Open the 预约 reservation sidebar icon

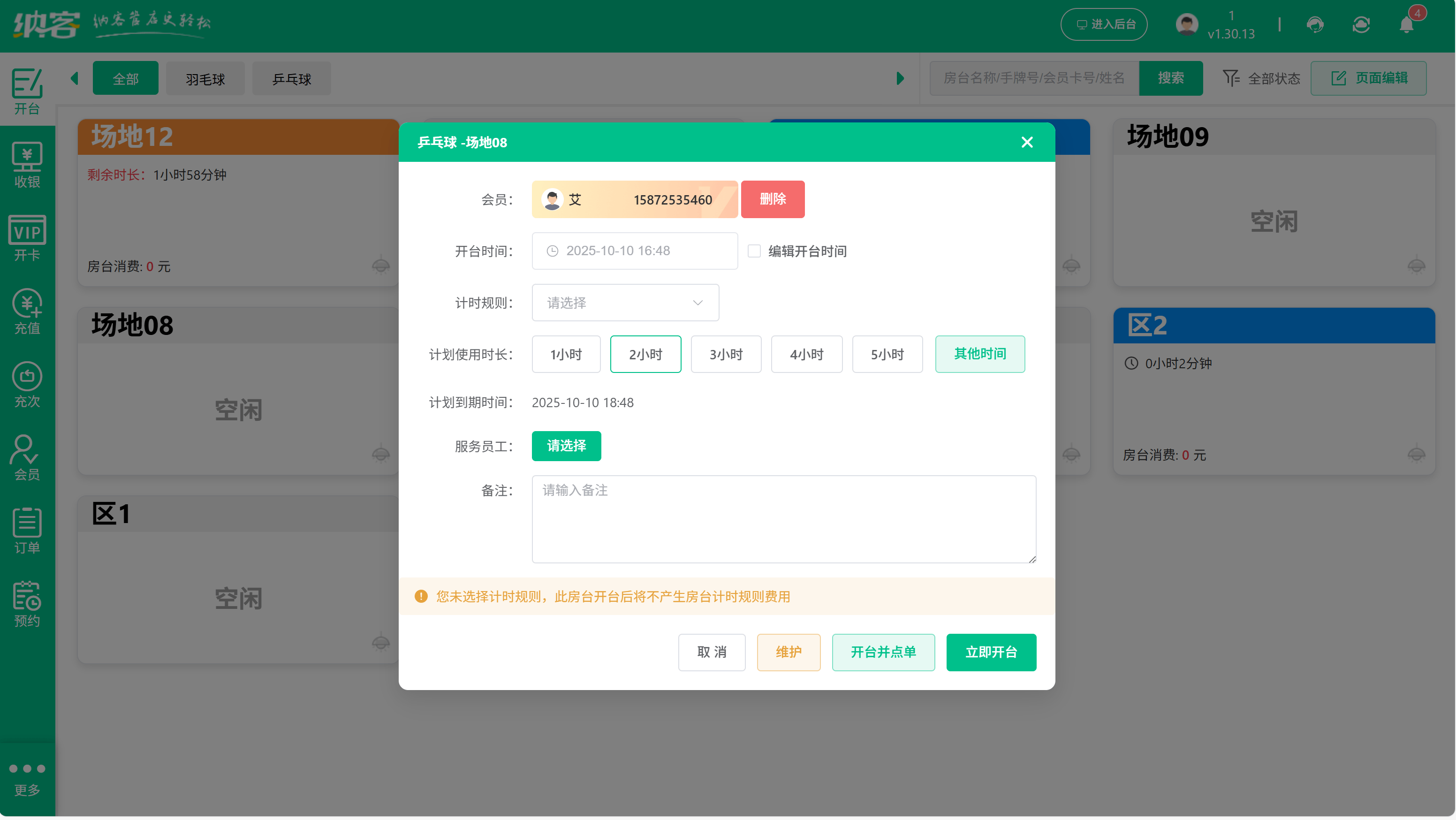click(x=27, y=604)
